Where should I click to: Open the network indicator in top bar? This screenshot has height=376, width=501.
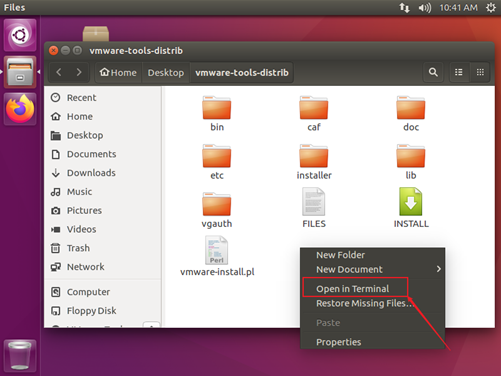[404, 7]
